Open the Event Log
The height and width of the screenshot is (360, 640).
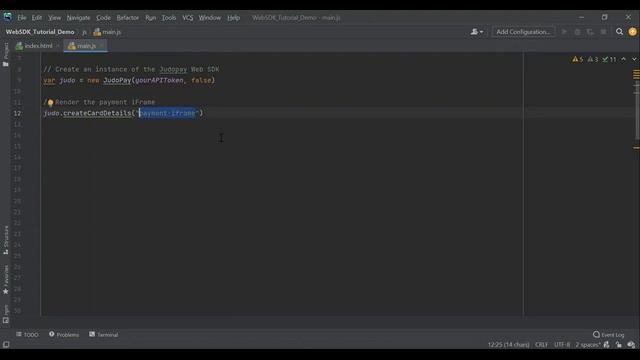609,335
